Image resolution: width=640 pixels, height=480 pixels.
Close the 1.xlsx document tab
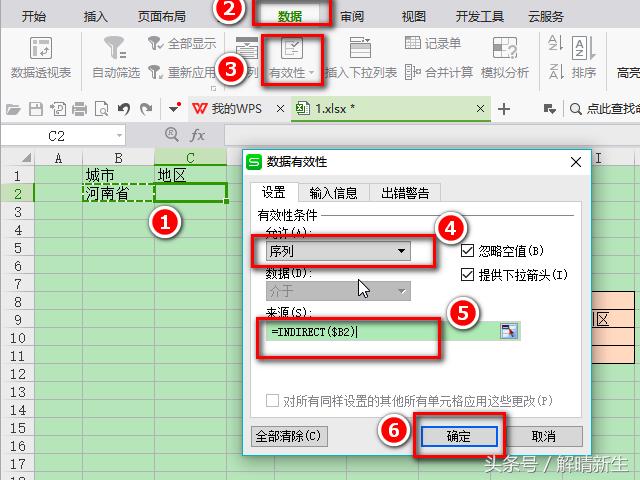[x=480, y=109]
